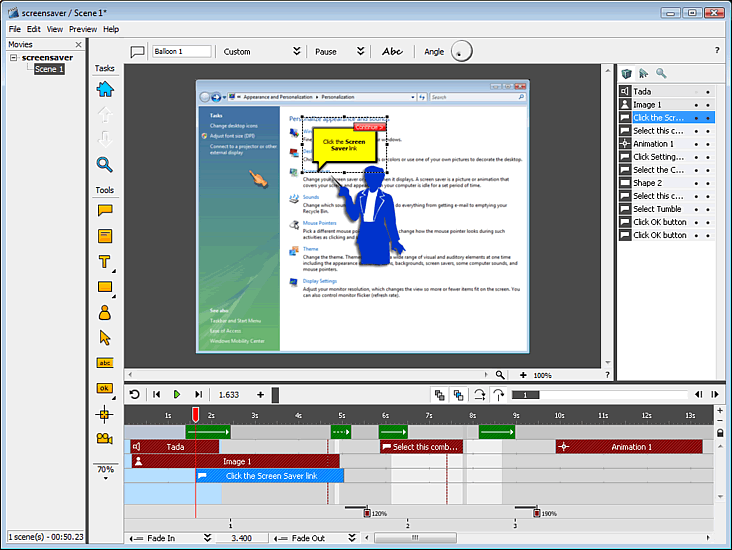The height and width of the screenshot is (550, 732).
Task: Open the Edit menu
Action: [x=34, y=29]
